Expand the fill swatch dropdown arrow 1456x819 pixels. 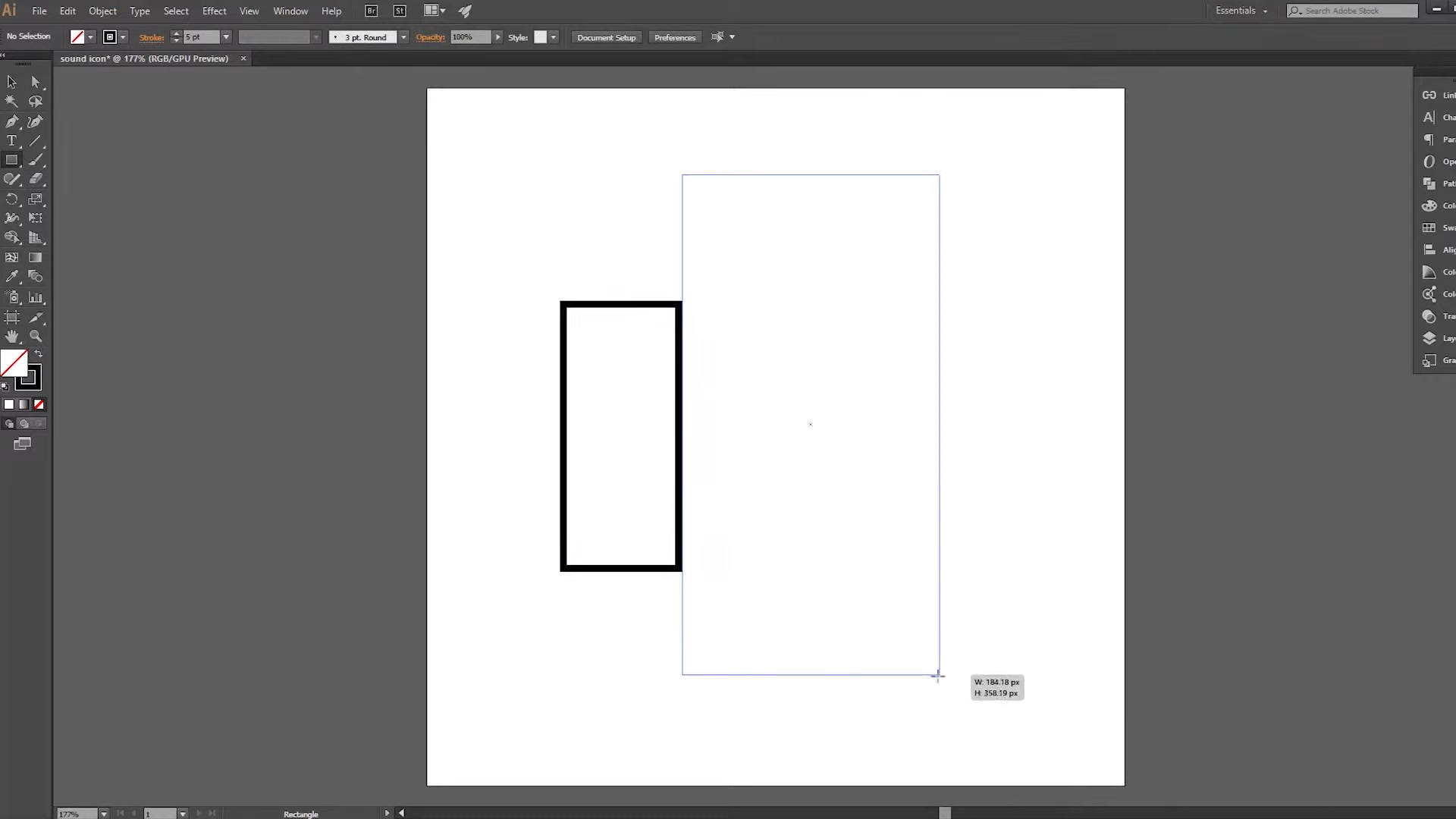point(91,37)
